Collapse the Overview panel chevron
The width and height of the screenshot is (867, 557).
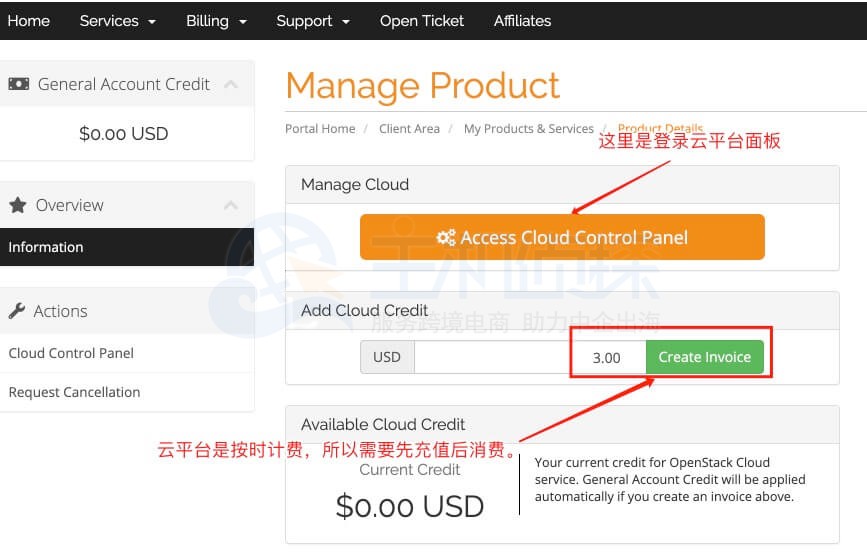(231, 205)
